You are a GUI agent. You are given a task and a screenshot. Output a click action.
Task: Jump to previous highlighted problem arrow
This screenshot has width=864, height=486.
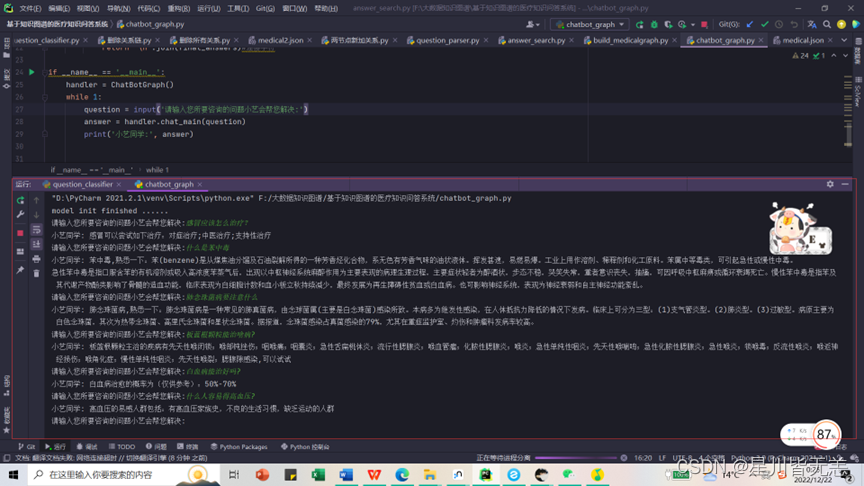click(x=834, y=56)
